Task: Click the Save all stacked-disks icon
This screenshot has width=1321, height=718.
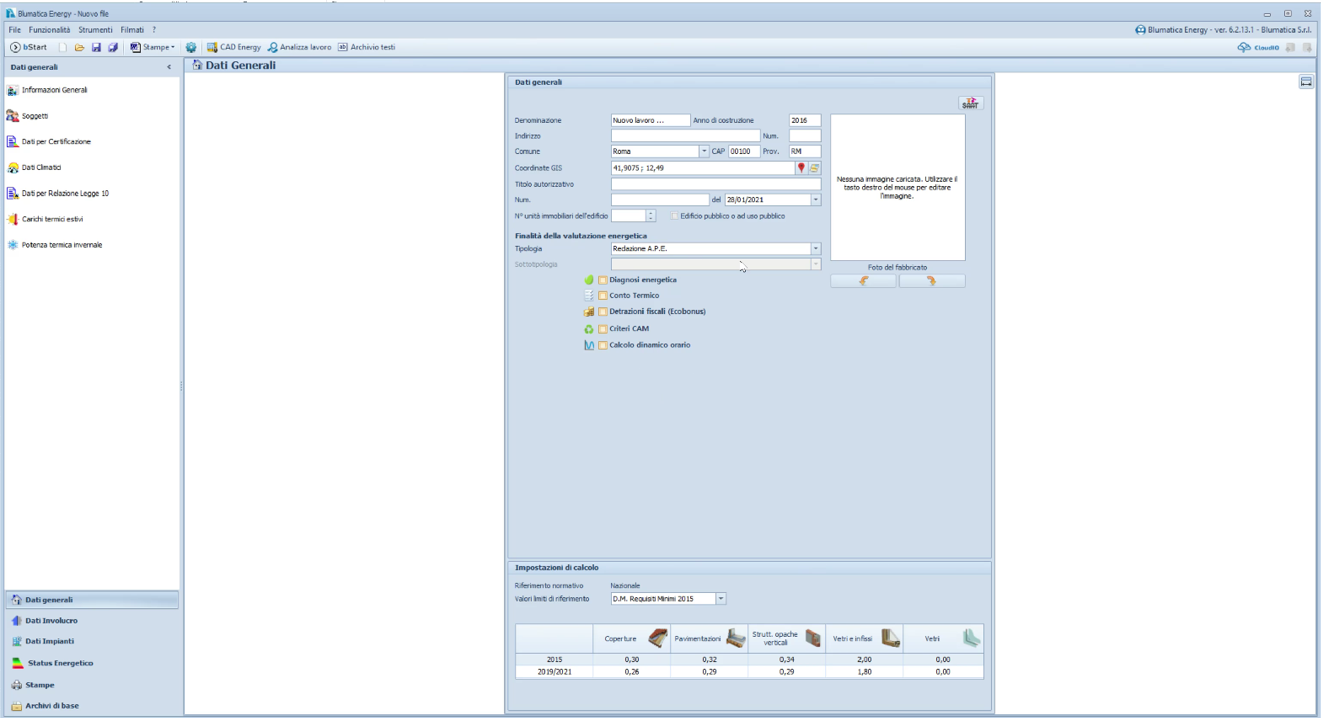Action: point(112,47)
